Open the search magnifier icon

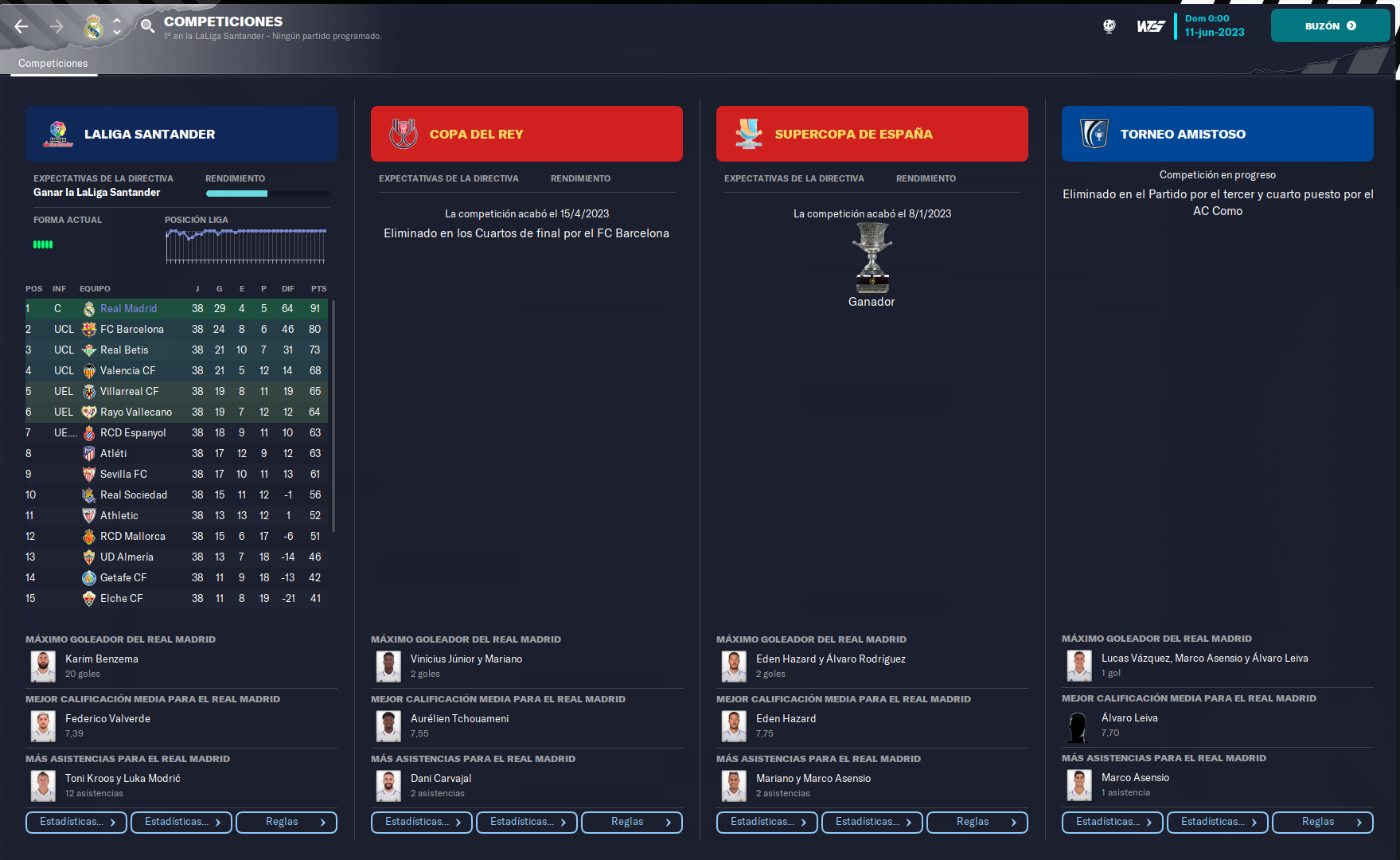tap(147, 26)
